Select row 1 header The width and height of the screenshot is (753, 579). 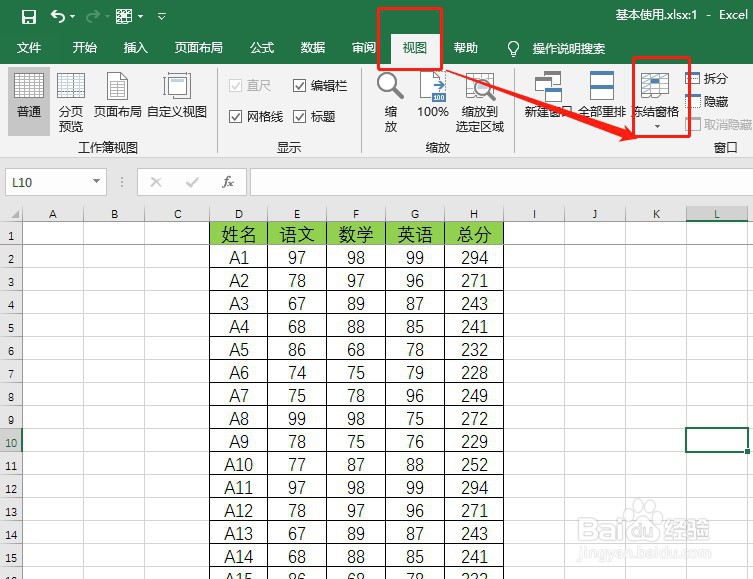tap(11, 235)
